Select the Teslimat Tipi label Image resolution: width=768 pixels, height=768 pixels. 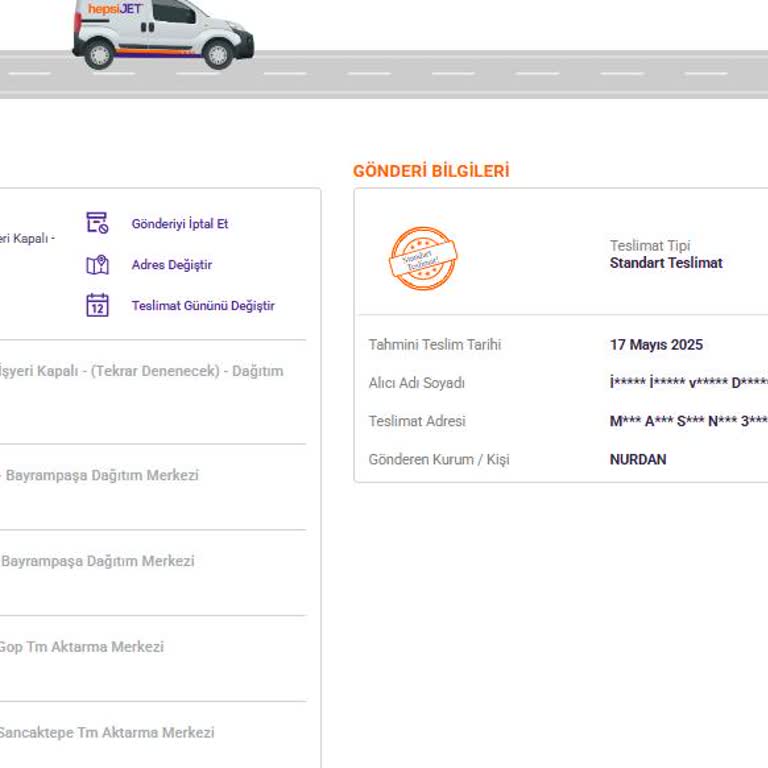(x=650, y=245)
